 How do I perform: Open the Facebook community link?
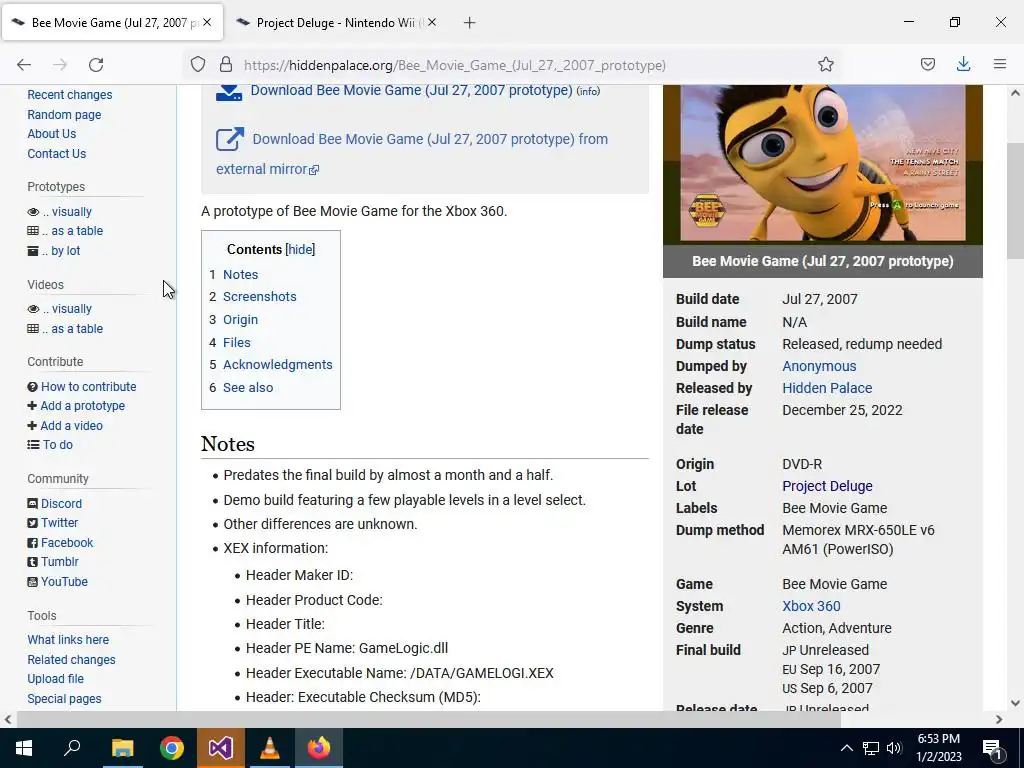pyautogui.click(x=67, y=543)
